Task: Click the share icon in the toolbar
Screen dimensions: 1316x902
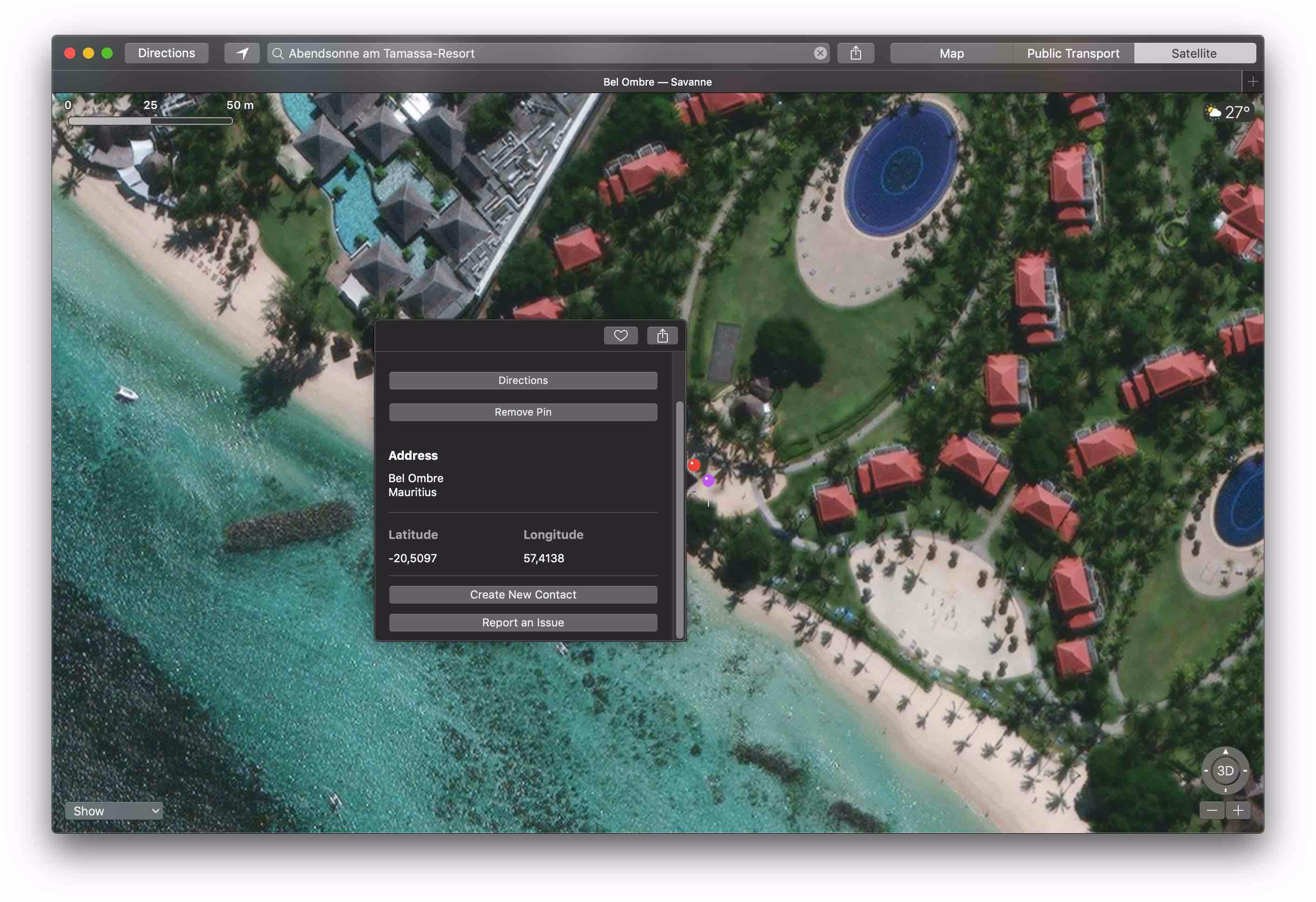Action: point(855,53)
